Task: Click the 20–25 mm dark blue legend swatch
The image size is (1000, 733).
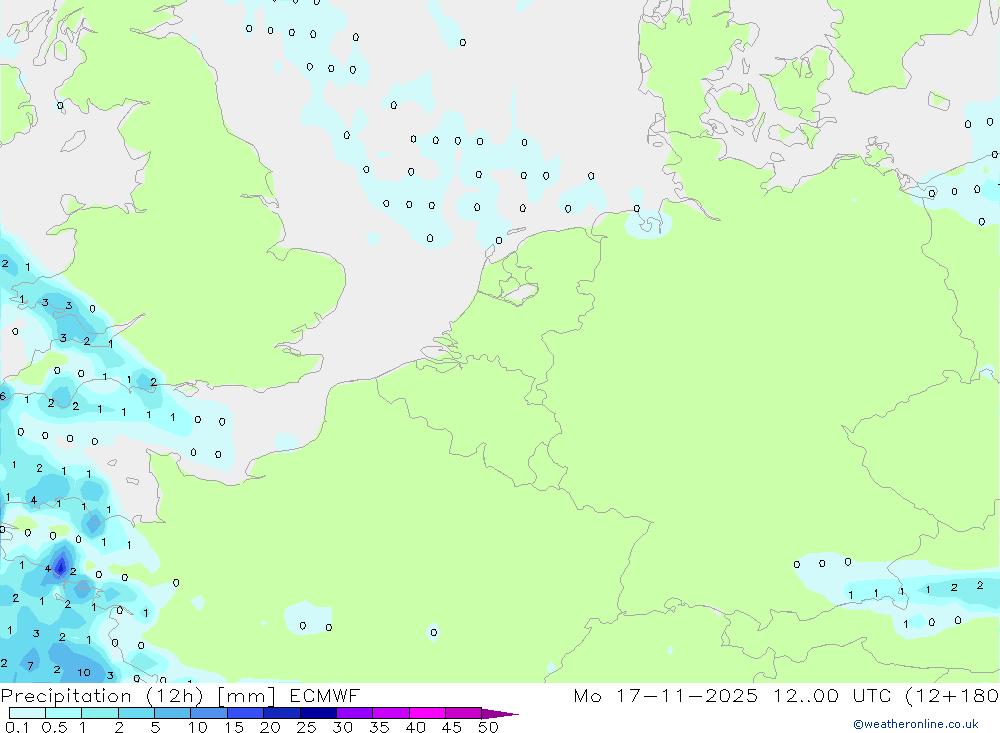Action: point(282,713)
